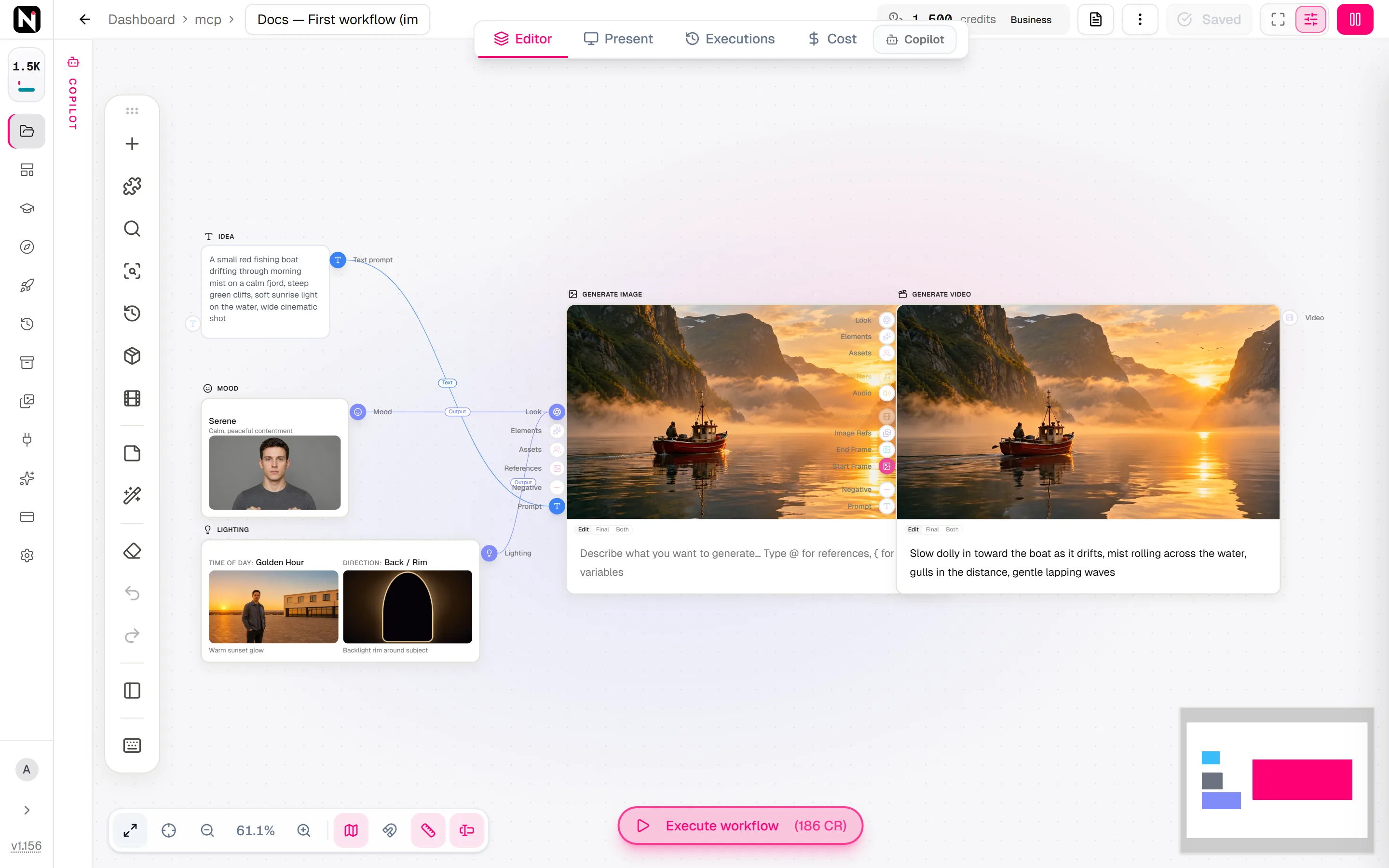Viewport: 1389px width, 868px height.
Task: Switch to the Executions tab
Action: pyautogui.click(x=730, y=39)
